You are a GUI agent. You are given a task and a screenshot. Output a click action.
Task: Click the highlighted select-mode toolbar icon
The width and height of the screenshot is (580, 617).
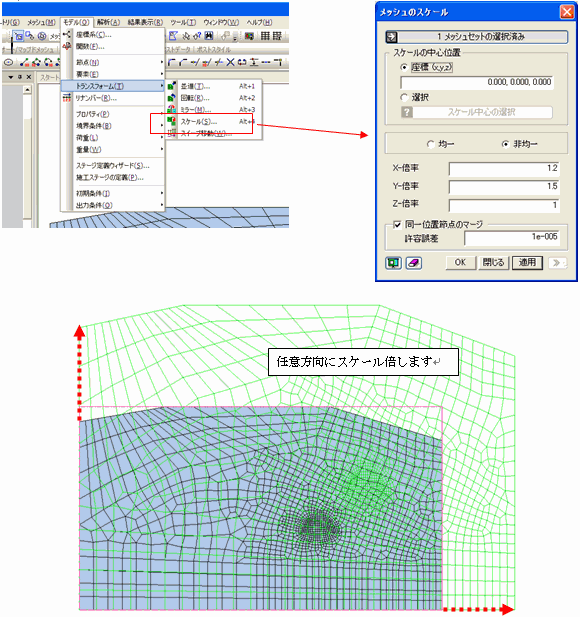18,36
